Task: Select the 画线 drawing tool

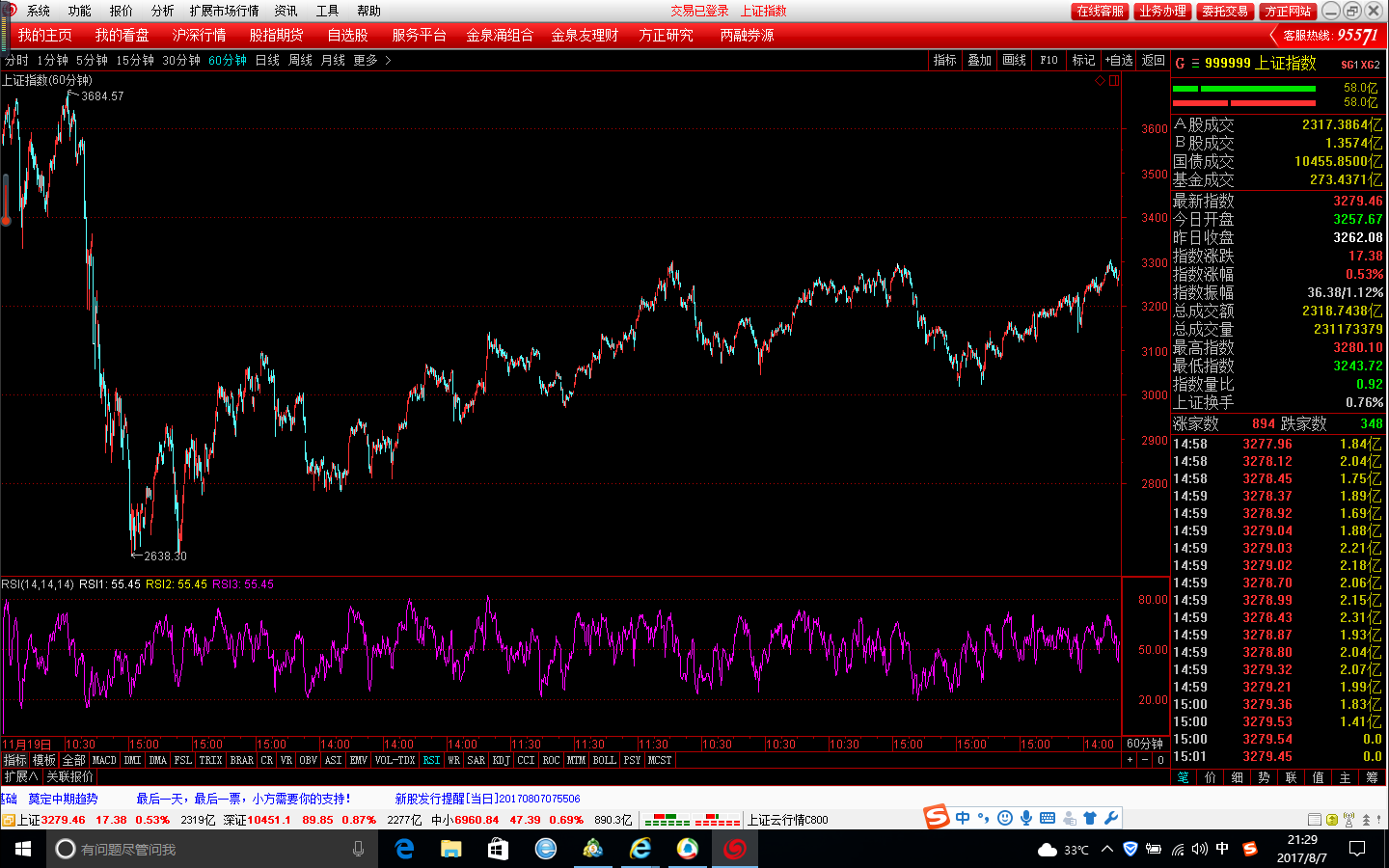Action: (x=1014, y=60)
